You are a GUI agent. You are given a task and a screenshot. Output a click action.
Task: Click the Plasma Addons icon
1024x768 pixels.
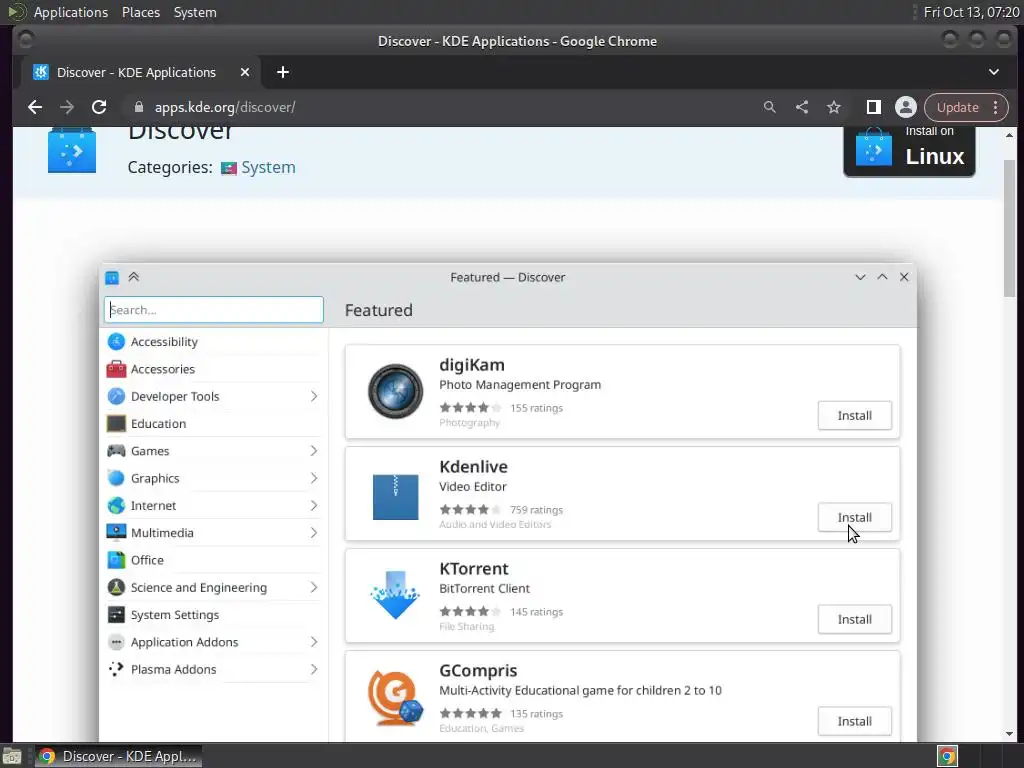tap(116, 669)
